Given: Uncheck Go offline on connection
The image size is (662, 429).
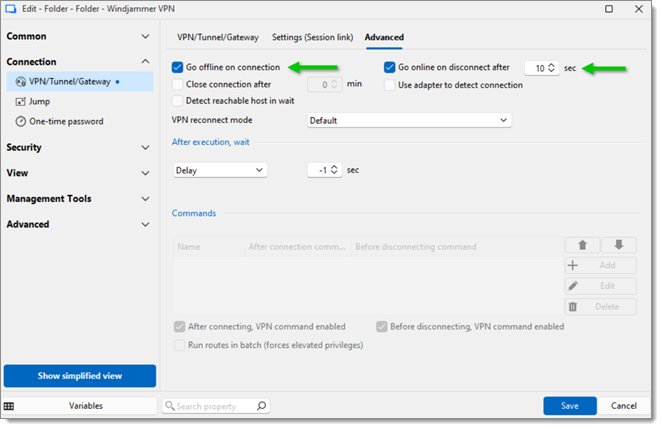Looking at the screenshot, I should [178, 68].
